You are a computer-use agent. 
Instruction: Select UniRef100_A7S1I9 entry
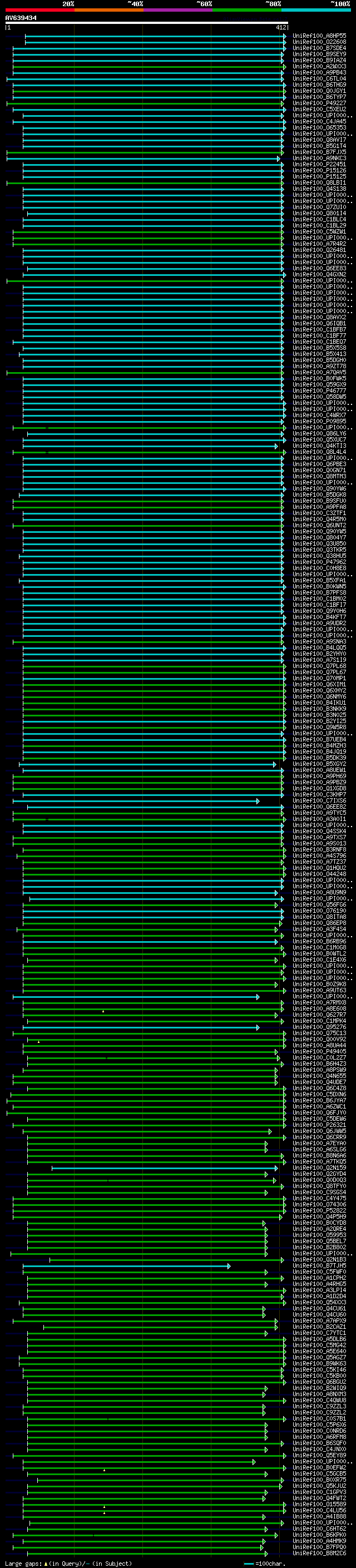tap(319, 660)
